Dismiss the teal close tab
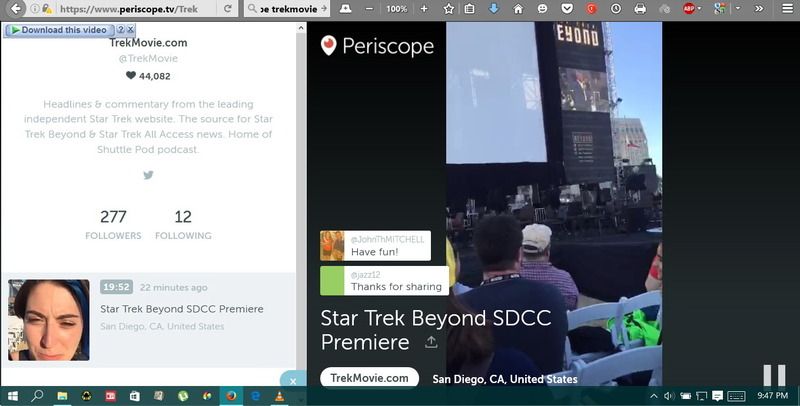Viewport: 800px width, 406px height. coord(293,380)
